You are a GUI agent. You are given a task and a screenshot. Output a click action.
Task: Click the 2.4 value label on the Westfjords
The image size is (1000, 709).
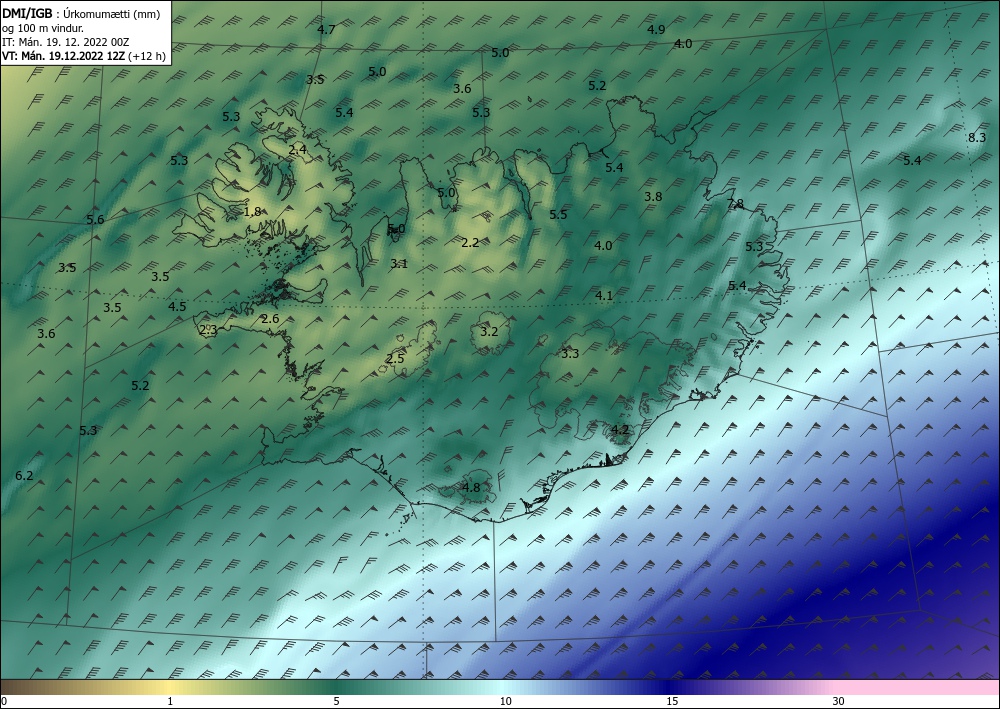coord(298,150)
